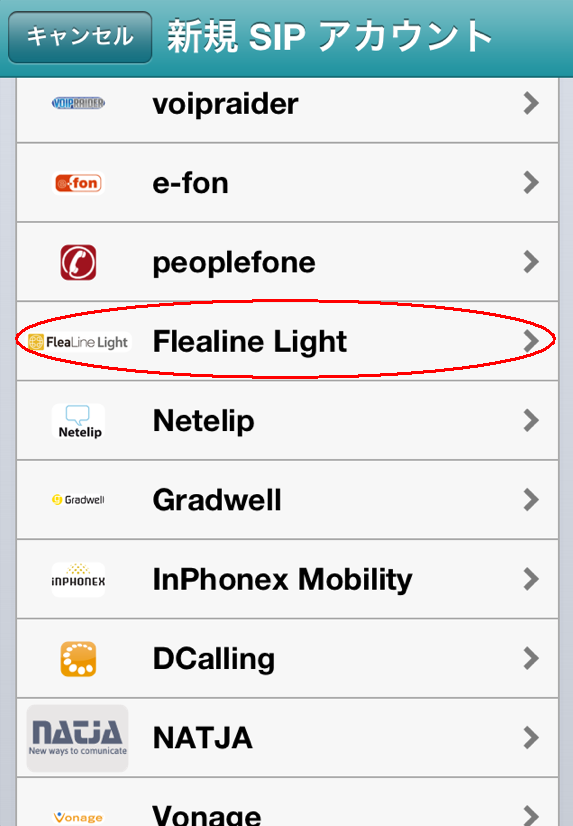573x826 pixels.
Task: Open Flealine Light via its chevron arrow
Action: click(x=531, y=341)
